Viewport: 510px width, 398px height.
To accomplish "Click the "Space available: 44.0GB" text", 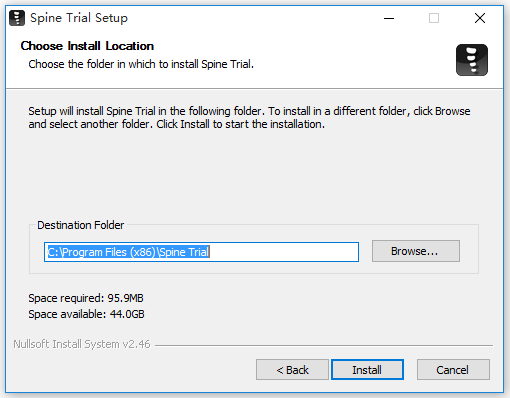I will tap(86, 314).
